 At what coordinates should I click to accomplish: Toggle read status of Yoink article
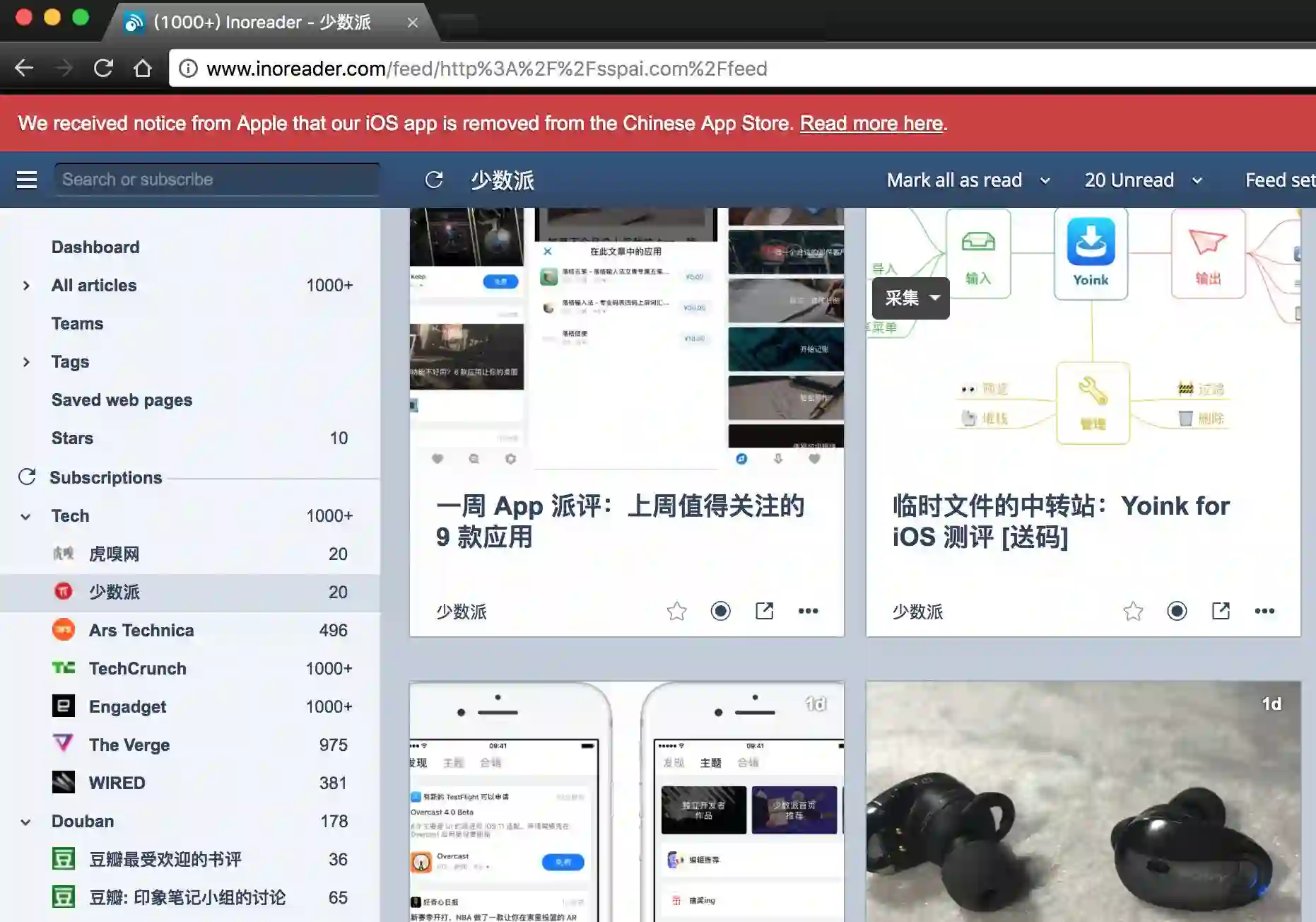(1177, 611)
